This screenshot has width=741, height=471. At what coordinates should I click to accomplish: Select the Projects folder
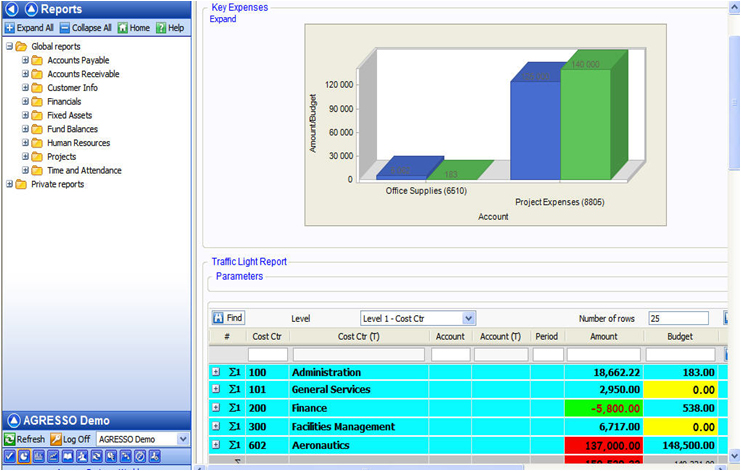pyautogui.click(x=61, y=156)
